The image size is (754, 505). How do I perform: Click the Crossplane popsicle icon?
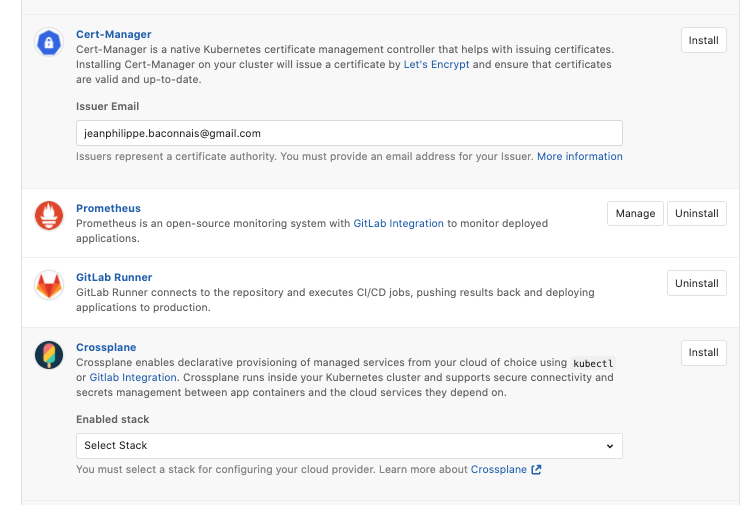coord(49,355)
